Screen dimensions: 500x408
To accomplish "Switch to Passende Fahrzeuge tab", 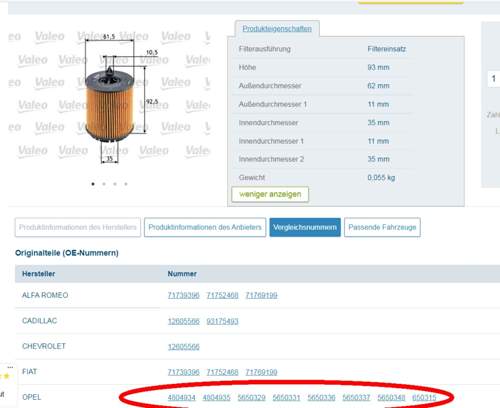I will 382,227.
